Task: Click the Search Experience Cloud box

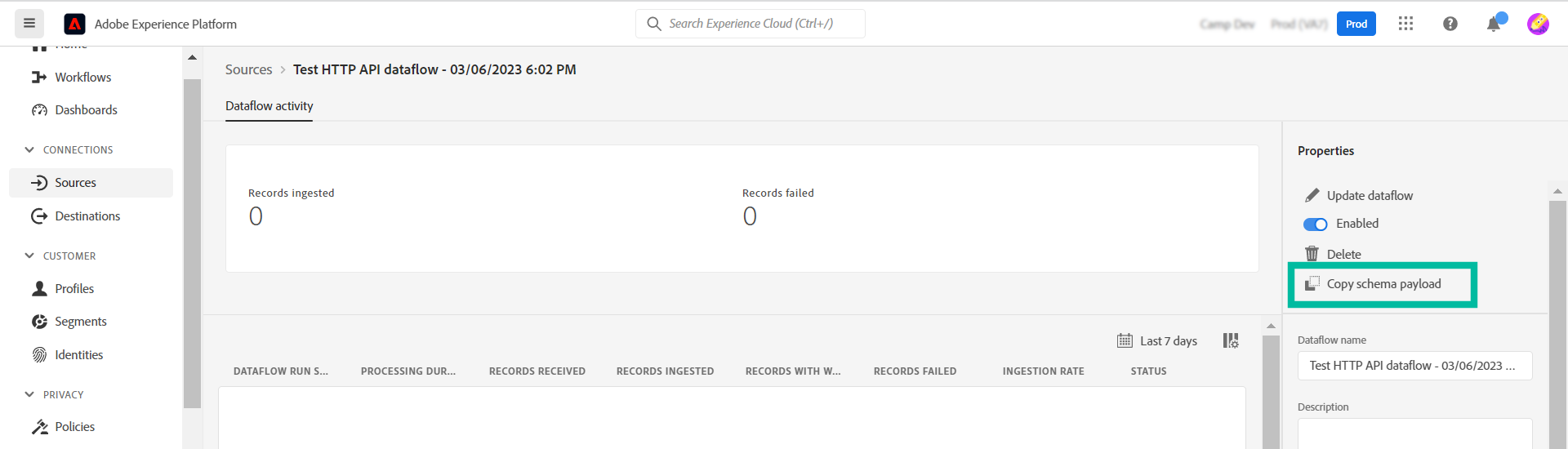Action: click(x=751, y=24)
